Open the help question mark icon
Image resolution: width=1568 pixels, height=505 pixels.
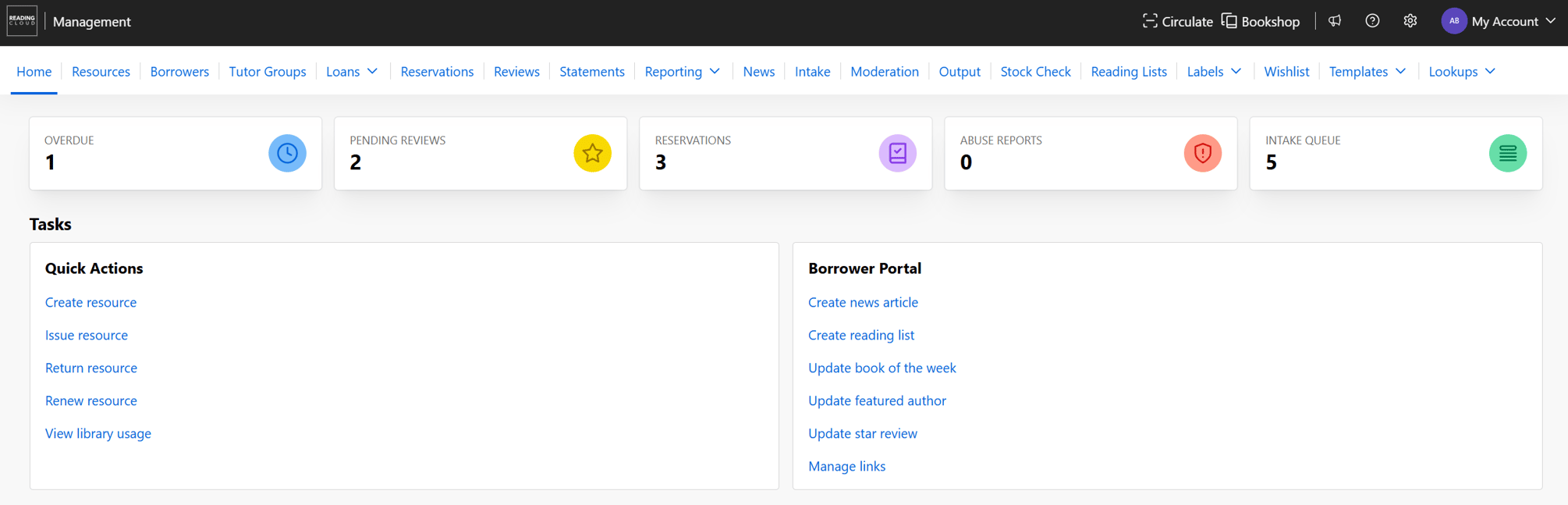1372,21
